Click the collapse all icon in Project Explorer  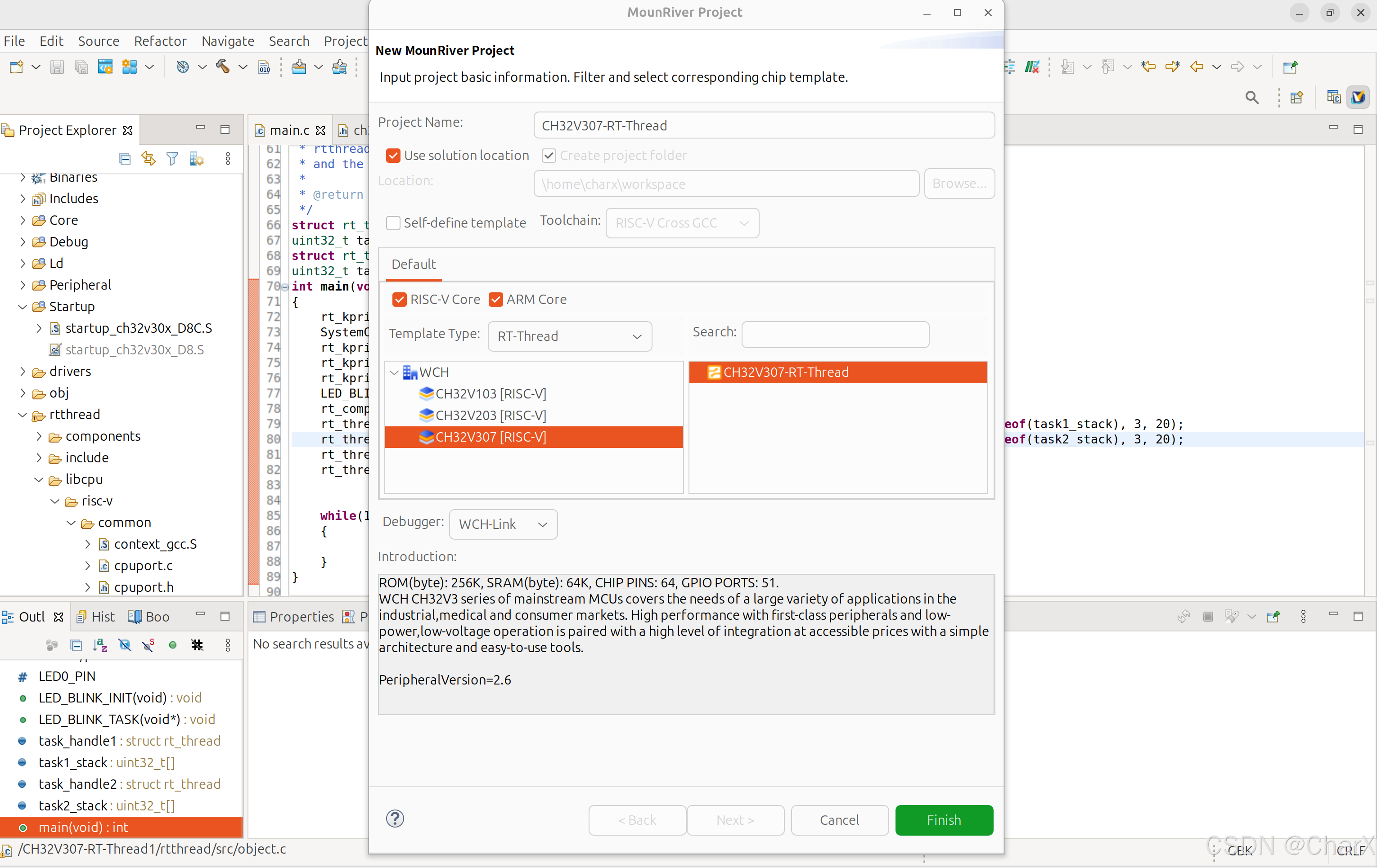point(125,158)
